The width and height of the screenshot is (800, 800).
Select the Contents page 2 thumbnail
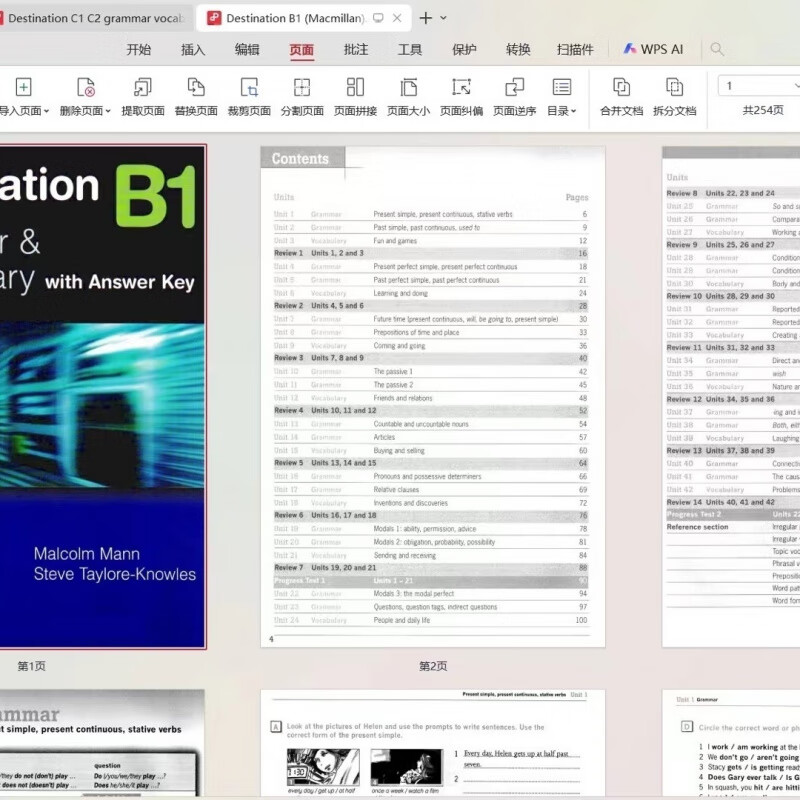433,397
